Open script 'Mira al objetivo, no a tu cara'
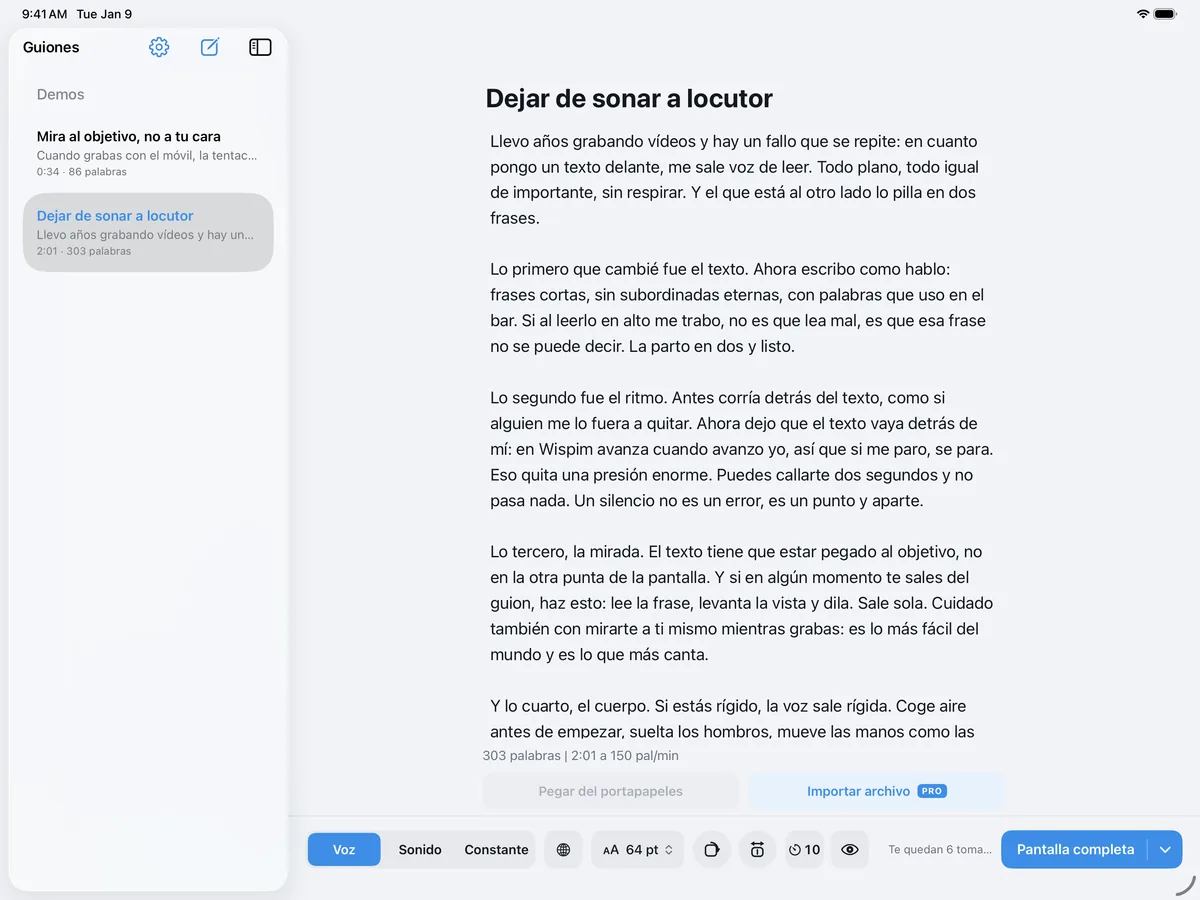1200x900 pixels. (x=148, y=153)
